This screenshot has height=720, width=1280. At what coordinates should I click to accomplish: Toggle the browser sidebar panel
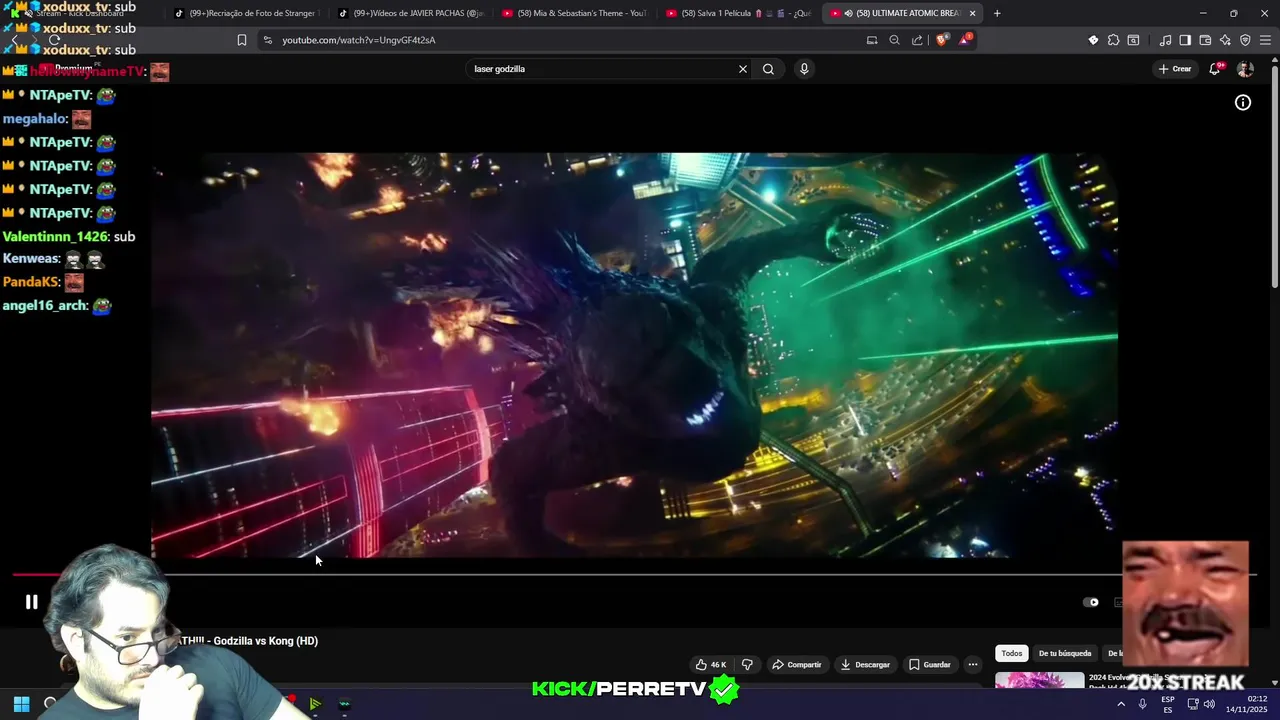[x=1185, y=40]
